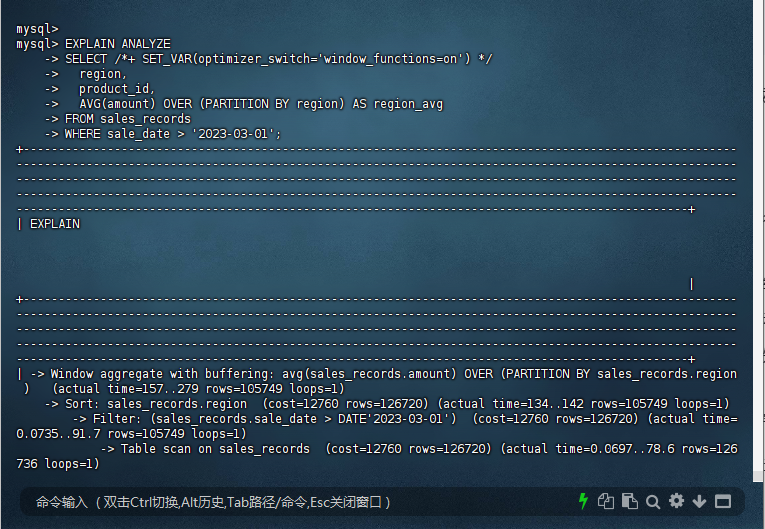The image size is (765, 529).
Task: Click the '| EXPLAIN' column header
Action: point(48,224)
